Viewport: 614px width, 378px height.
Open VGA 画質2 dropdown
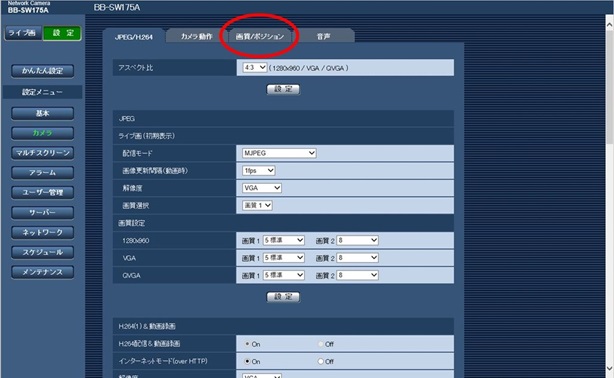click(x=357, y=258)
